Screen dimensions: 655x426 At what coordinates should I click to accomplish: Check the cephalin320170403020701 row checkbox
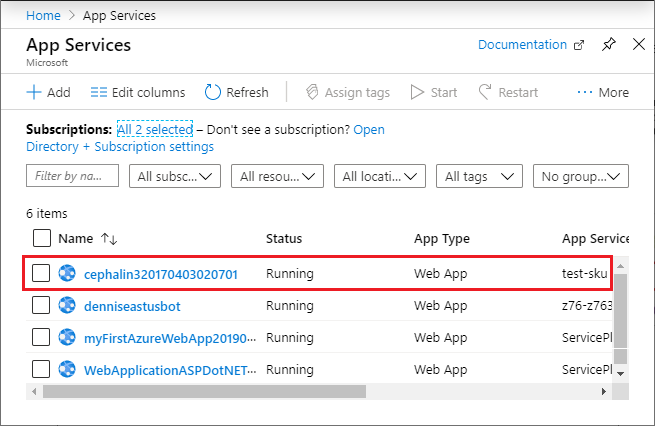click(41, 273)
